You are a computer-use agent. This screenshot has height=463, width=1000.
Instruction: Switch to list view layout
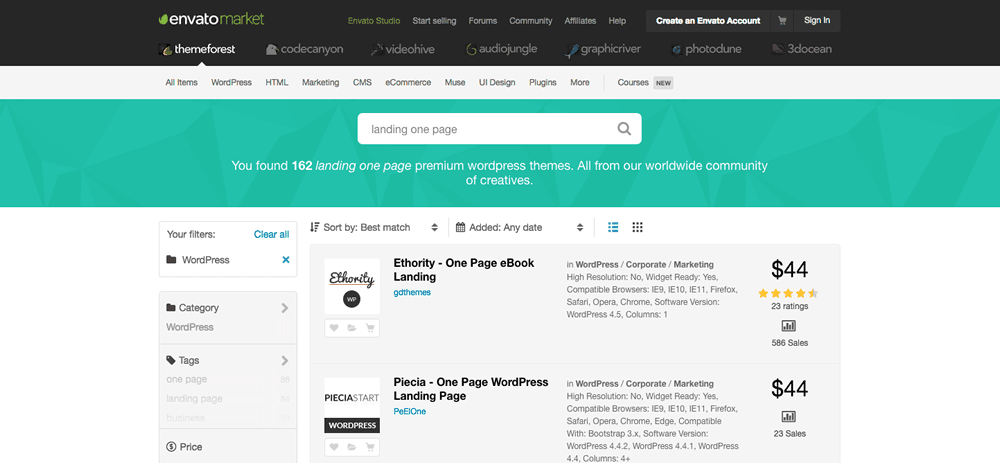pos(613,227)
